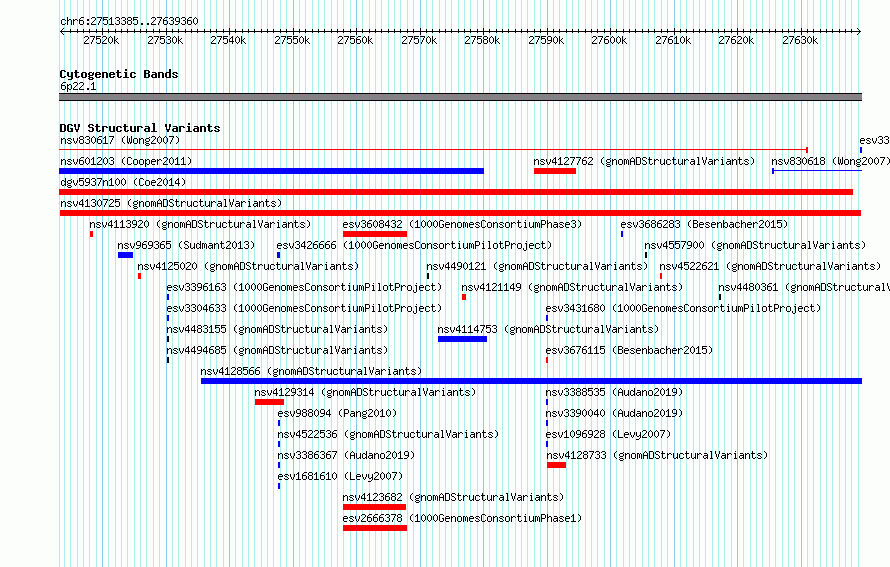Click esv2666378 1000Genomes Phase1 label

click(462, 518)
